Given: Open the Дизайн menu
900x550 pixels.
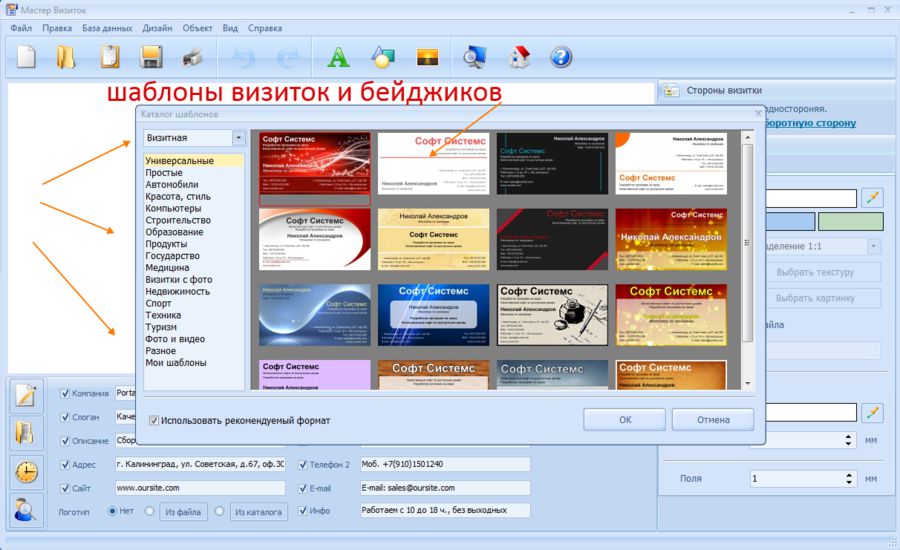Looking at the screenshot, I should coord(157,28).
